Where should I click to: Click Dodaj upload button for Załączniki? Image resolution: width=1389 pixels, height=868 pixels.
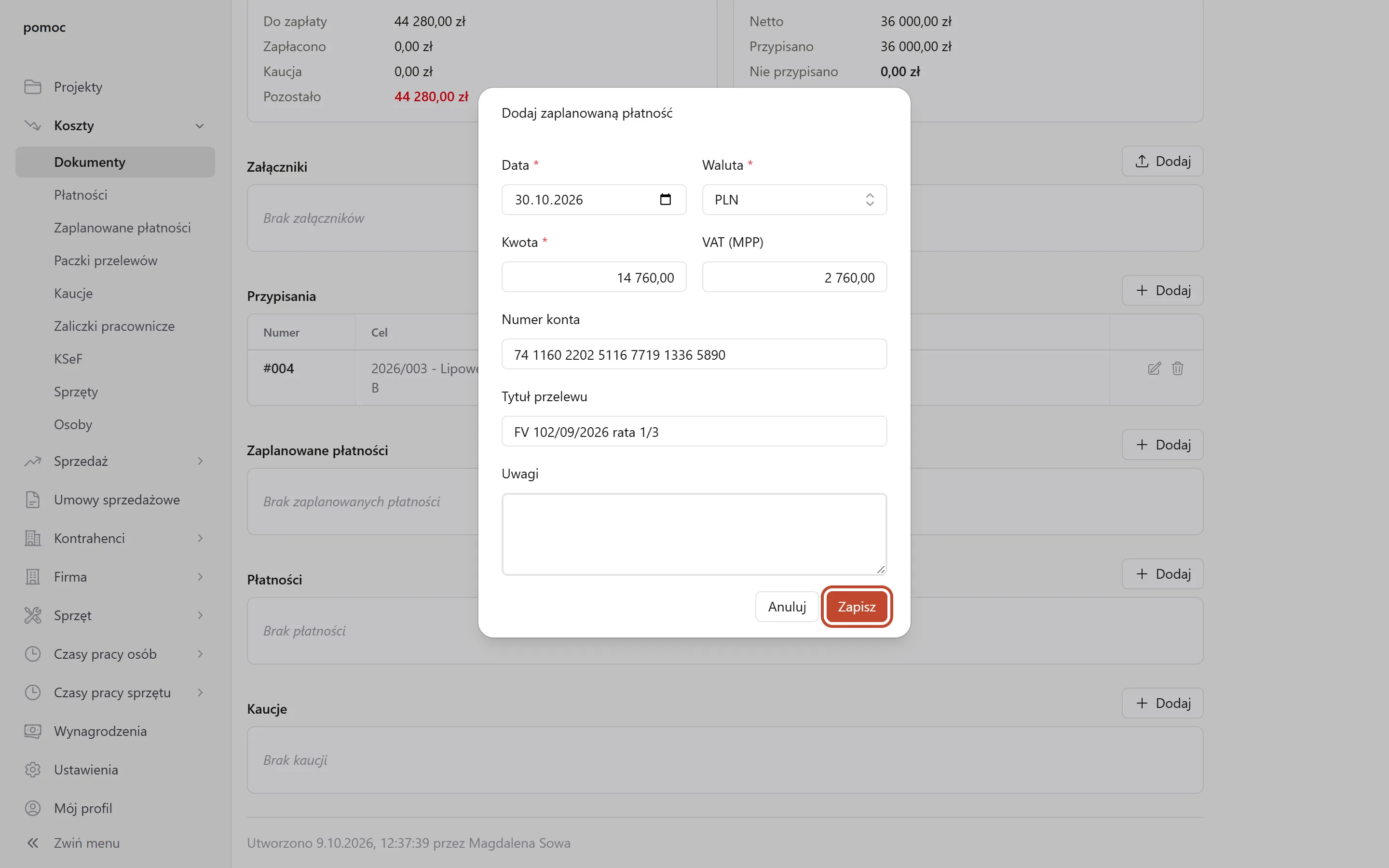[x=1162, y=162]
